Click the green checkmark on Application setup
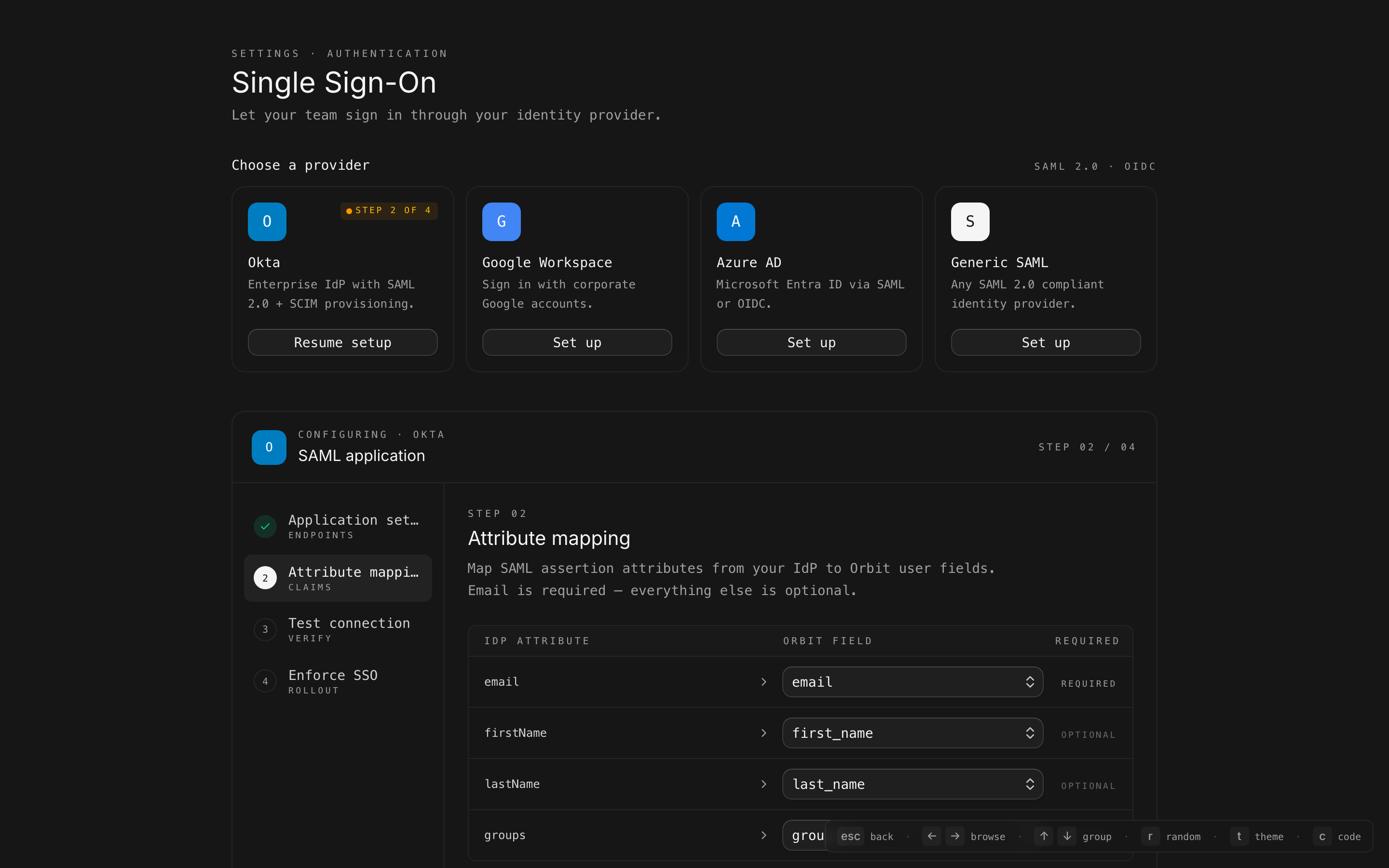Viewport: 1389px width, 868px height. coord(265,526)
